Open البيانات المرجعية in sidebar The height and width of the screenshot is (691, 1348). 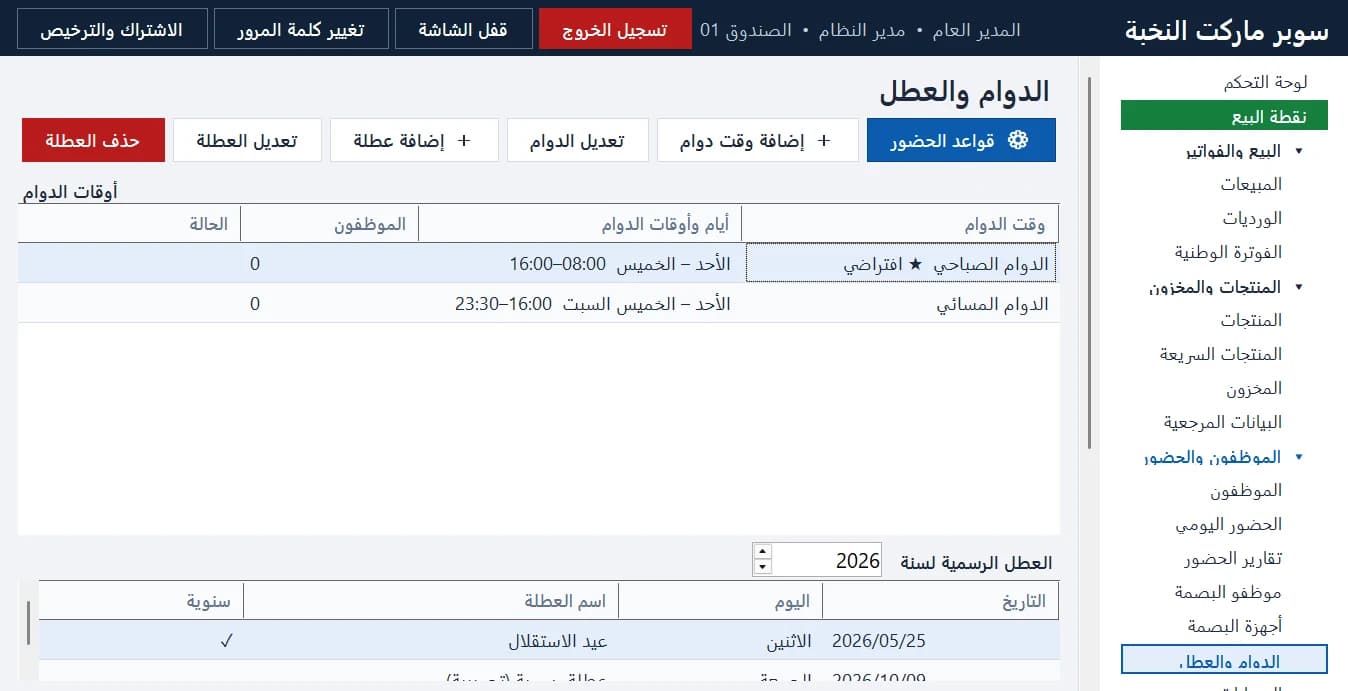point(1222,422)
